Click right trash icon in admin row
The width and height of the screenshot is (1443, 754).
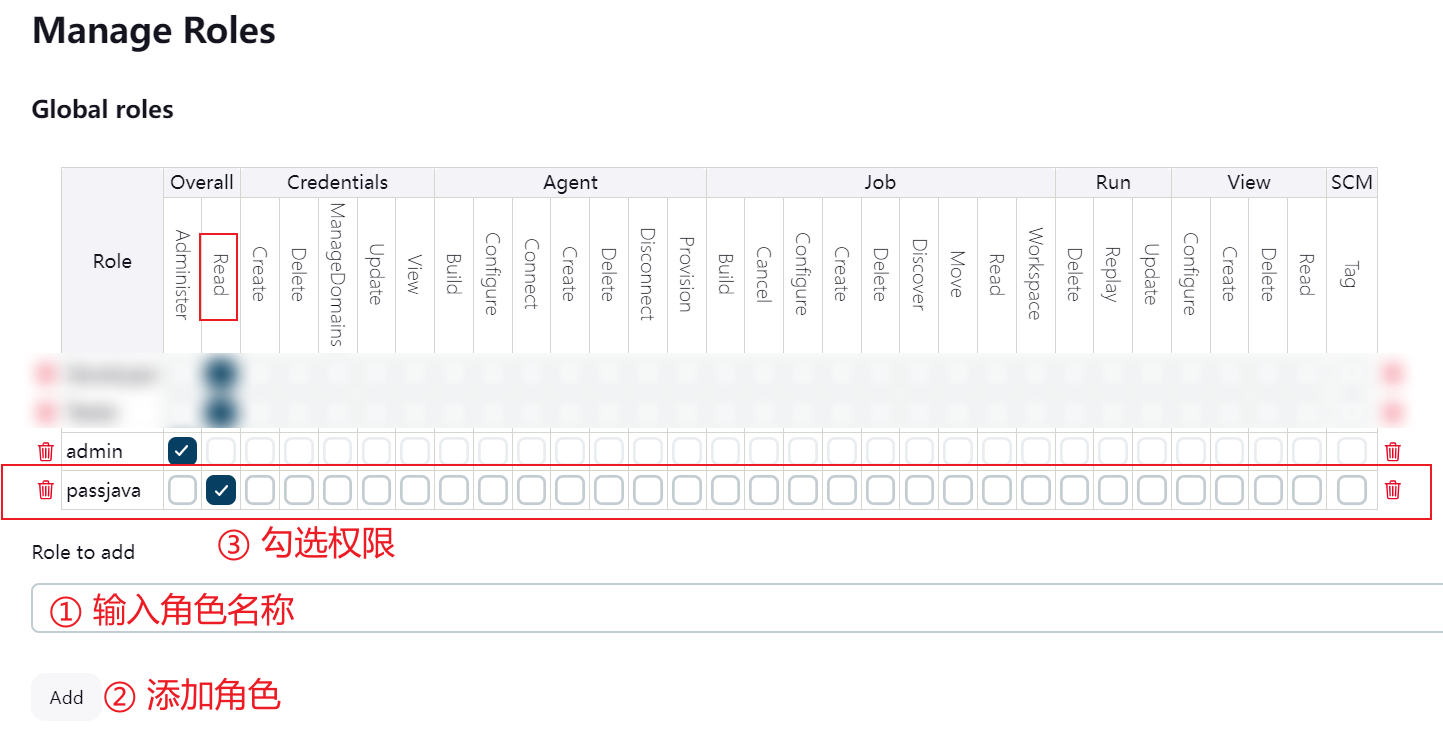click(1392, 452)
